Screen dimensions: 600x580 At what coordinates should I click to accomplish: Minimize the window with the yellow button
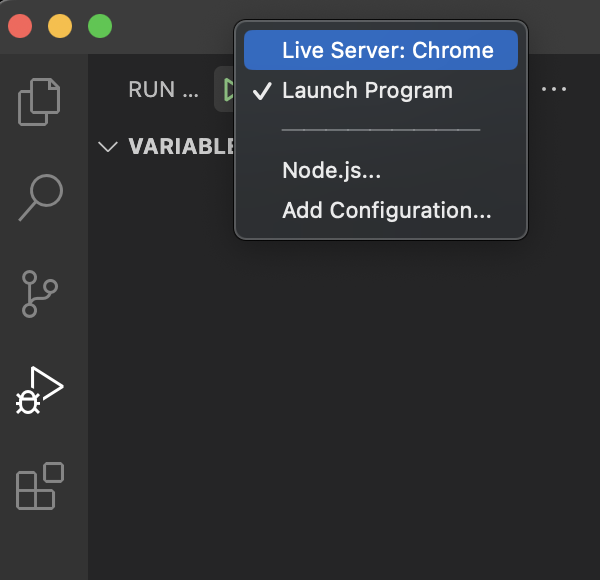pyautogui.click(x=60, y=26)
